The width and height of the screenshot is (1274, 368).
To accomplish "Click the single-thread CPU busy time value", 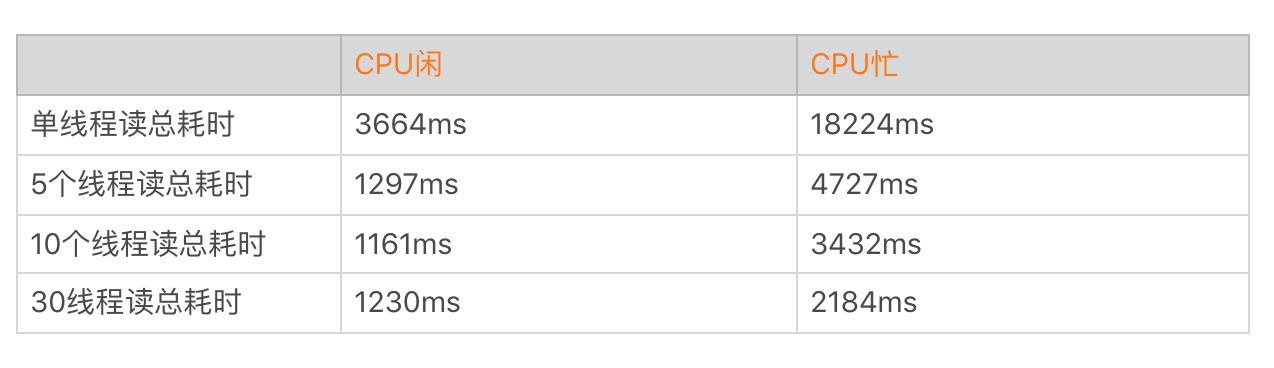I will click(x=872, y=125).
